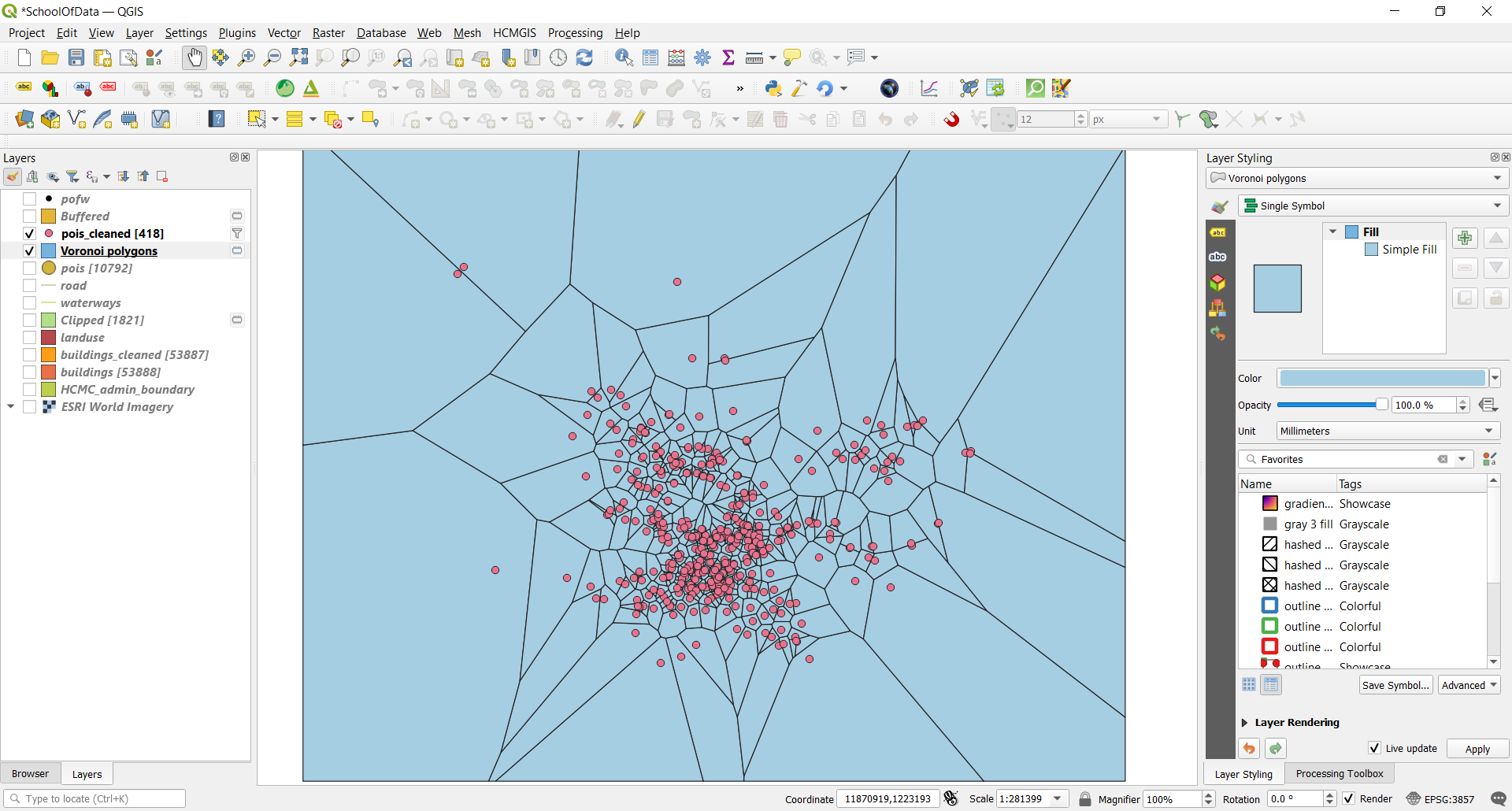Switch to the Browser tab

coord(30,774)
